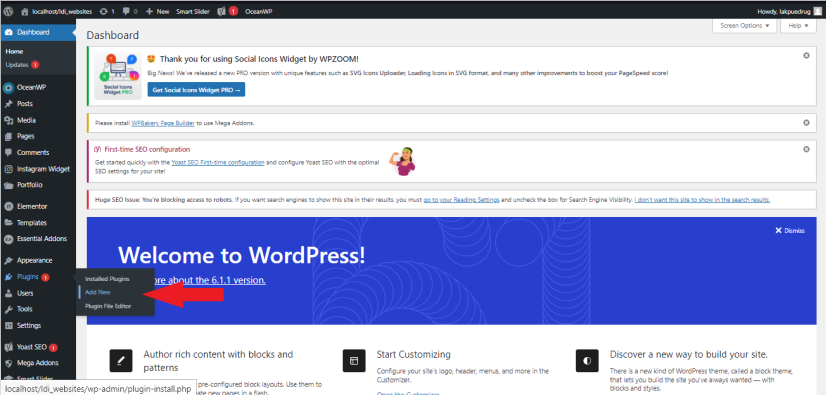This screenshot has height=395, width=826.
Task: Dismiss the Social Icons Widget notice
Action: tap(806, 55)
